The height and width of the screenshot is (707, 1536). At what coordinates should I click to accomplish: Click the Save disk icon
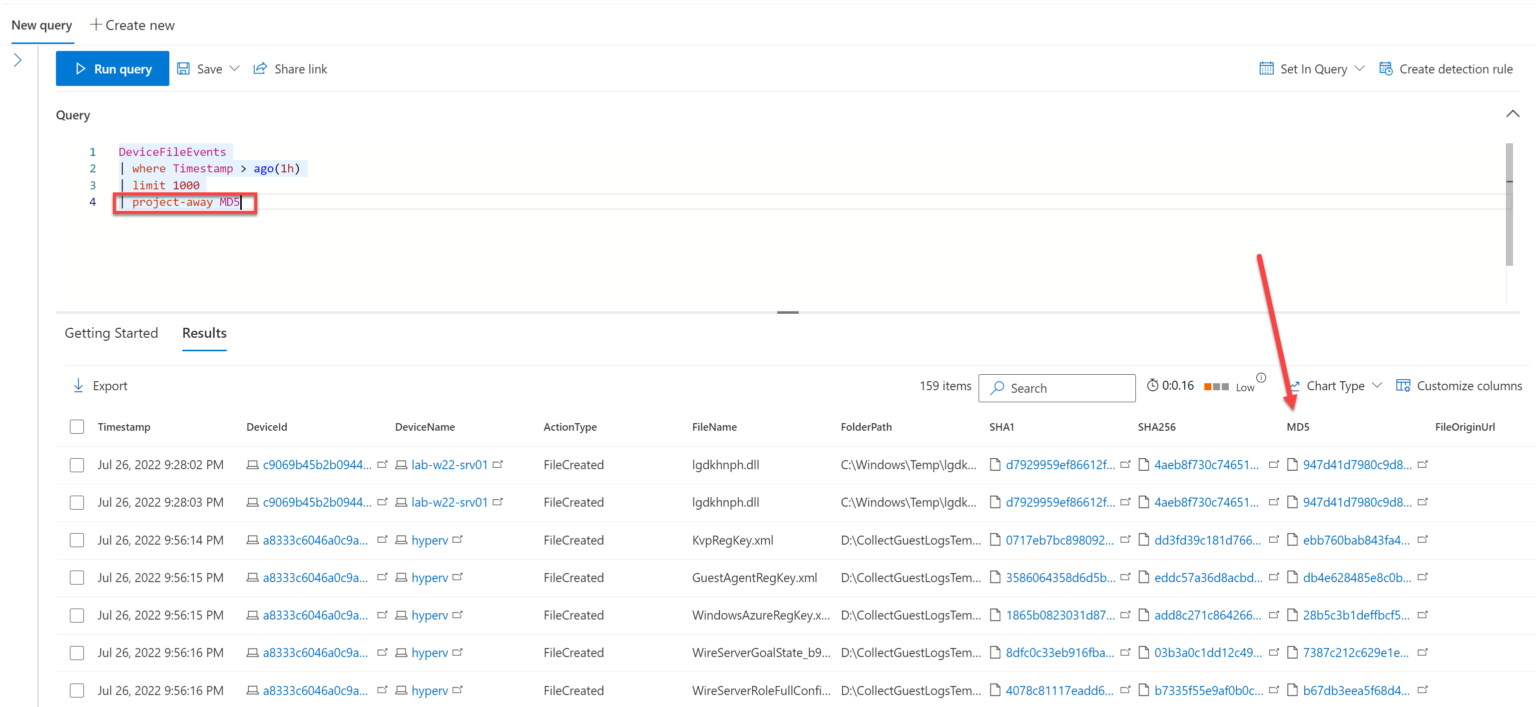coord(183,69)
